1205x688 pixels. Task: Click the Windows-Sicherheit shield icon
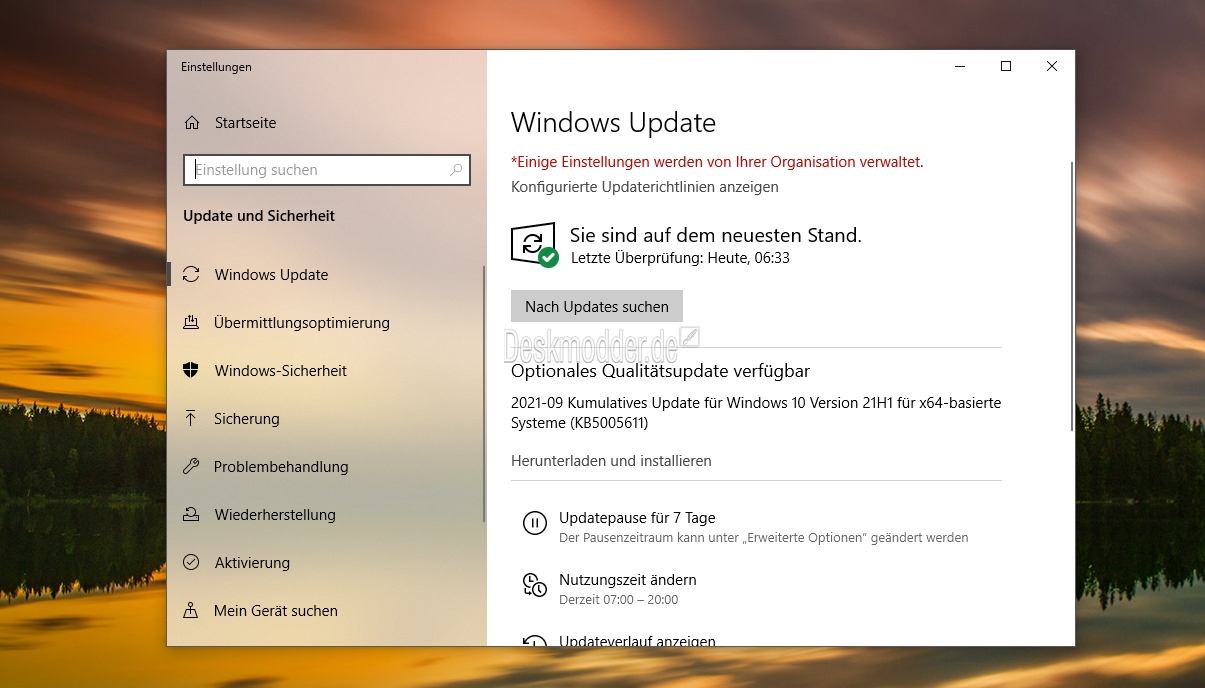[191, 371]
